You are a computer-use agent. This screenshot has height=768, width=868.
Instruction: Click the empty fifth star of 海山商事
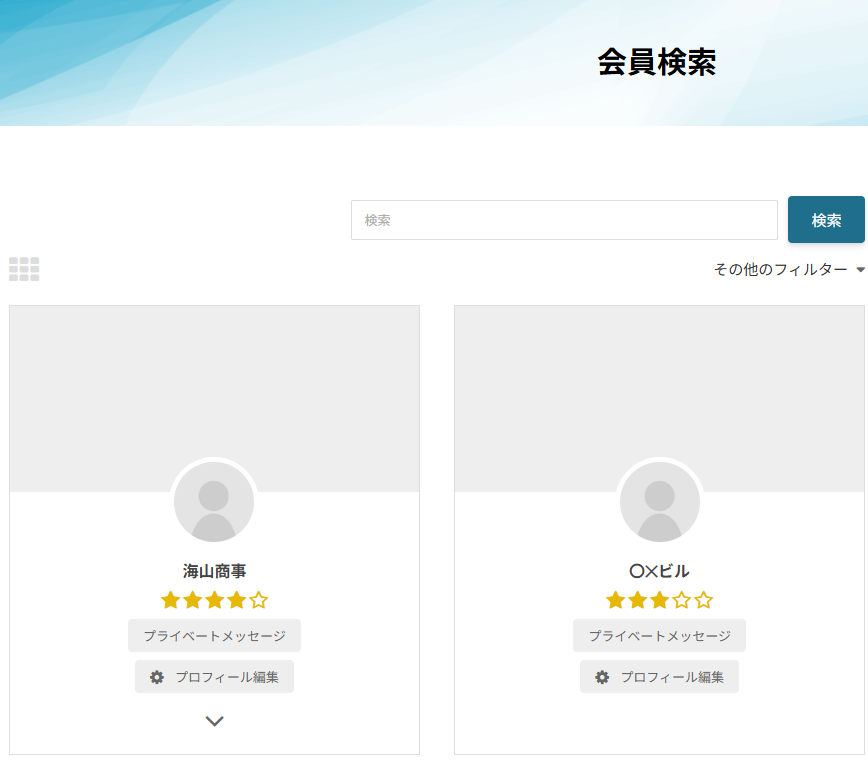click(258, 600)
